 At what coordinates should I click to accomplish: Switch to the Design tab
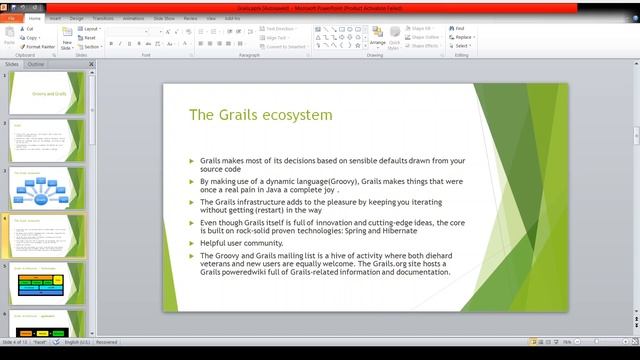(76, 19)
